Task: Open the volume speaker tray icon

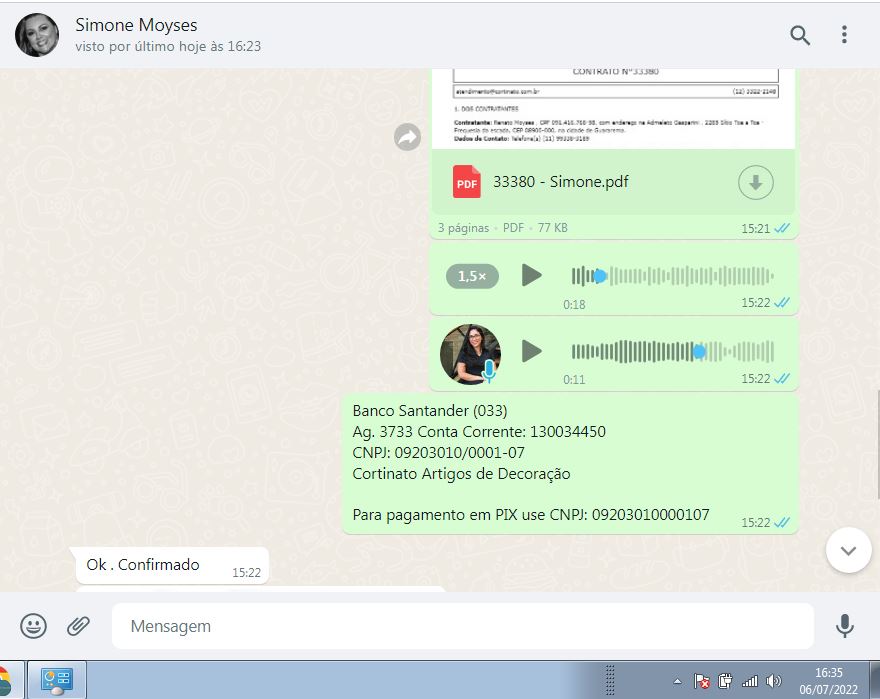Action: click(773, 681)
